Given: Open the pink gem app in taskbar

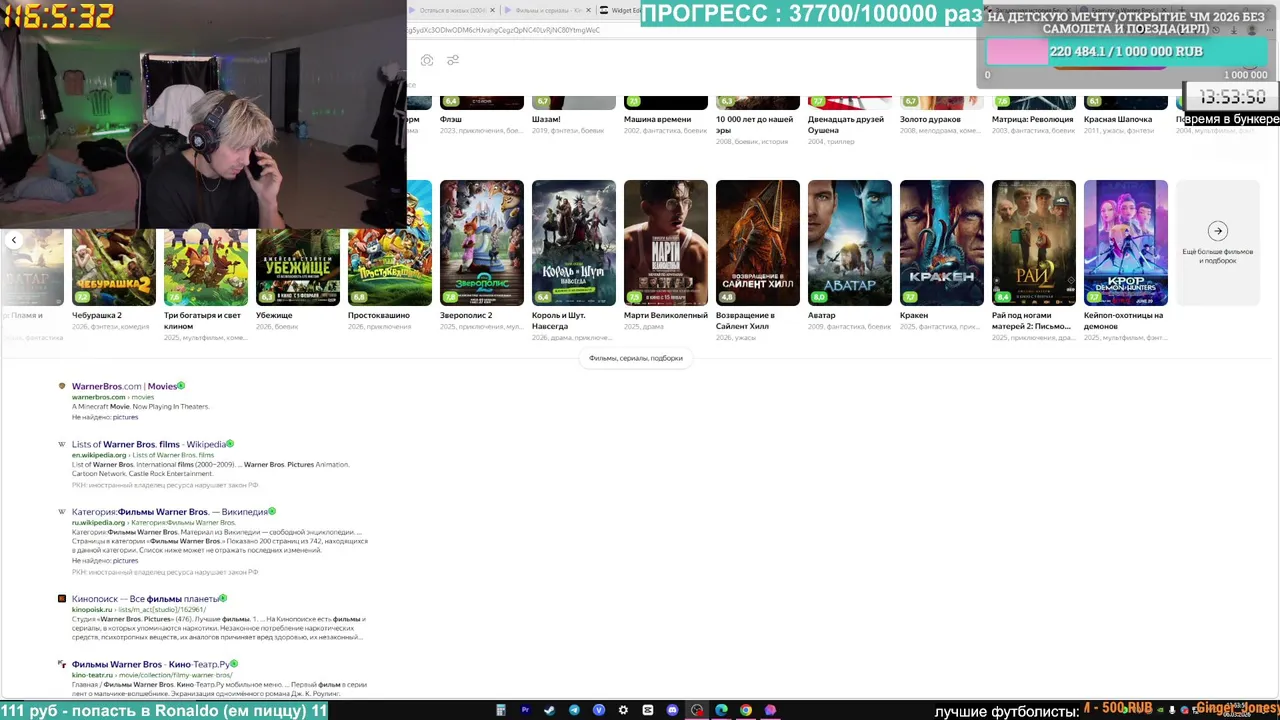Looking at the screenshot, I should 770,710.
